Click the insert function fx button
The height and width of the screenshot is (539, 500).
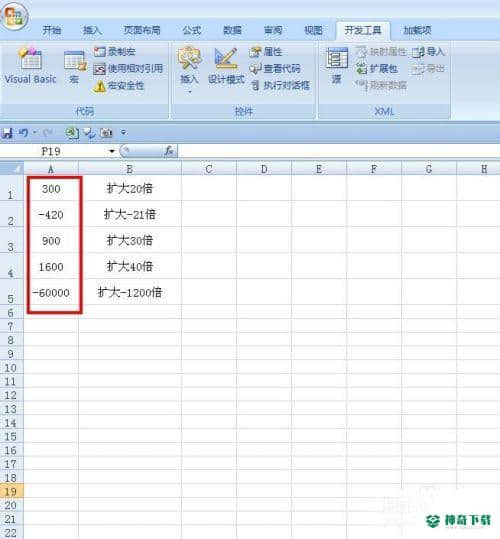pyautogui.click(x=169, y=151)
